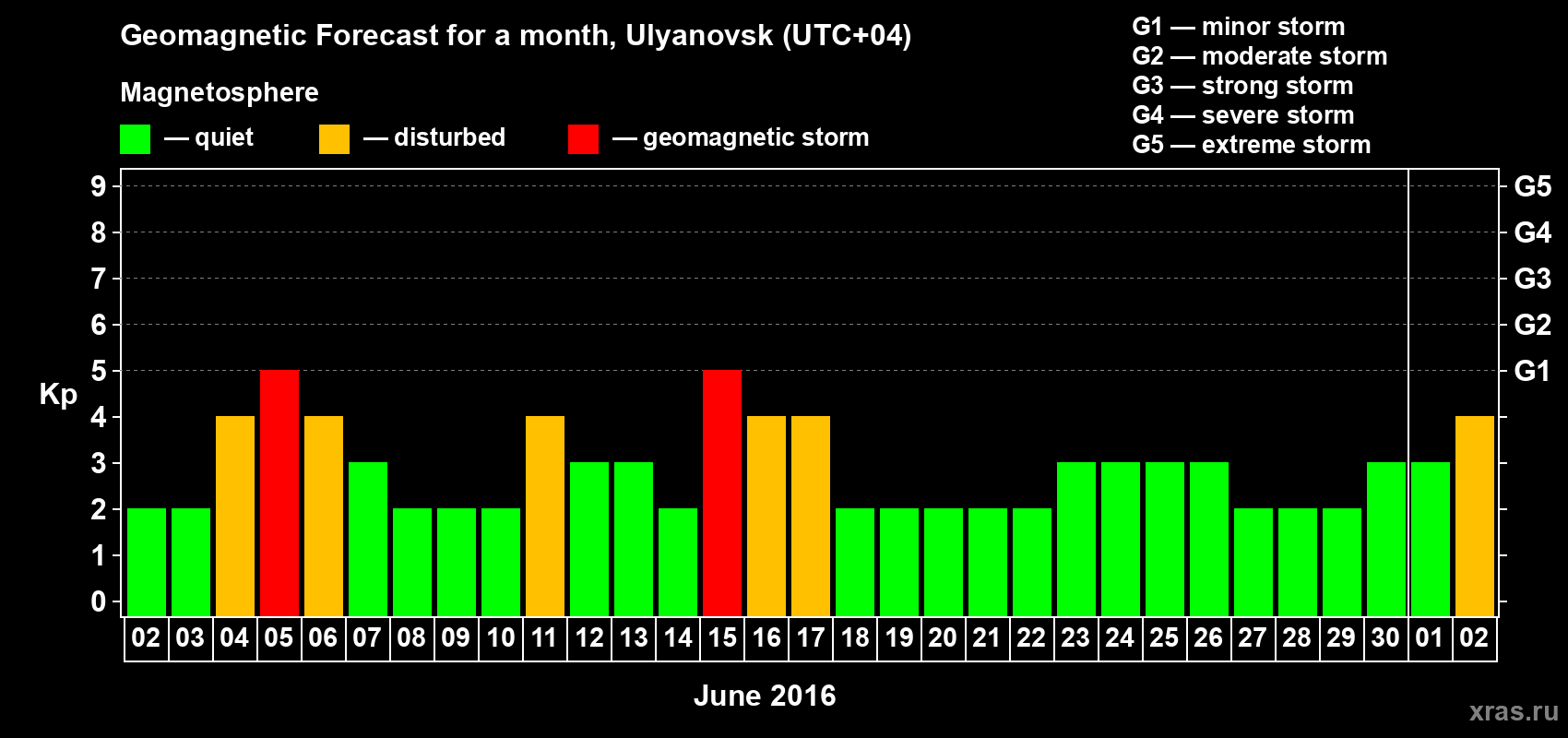
Task: Click the date label 21
Action: point(987,638)
